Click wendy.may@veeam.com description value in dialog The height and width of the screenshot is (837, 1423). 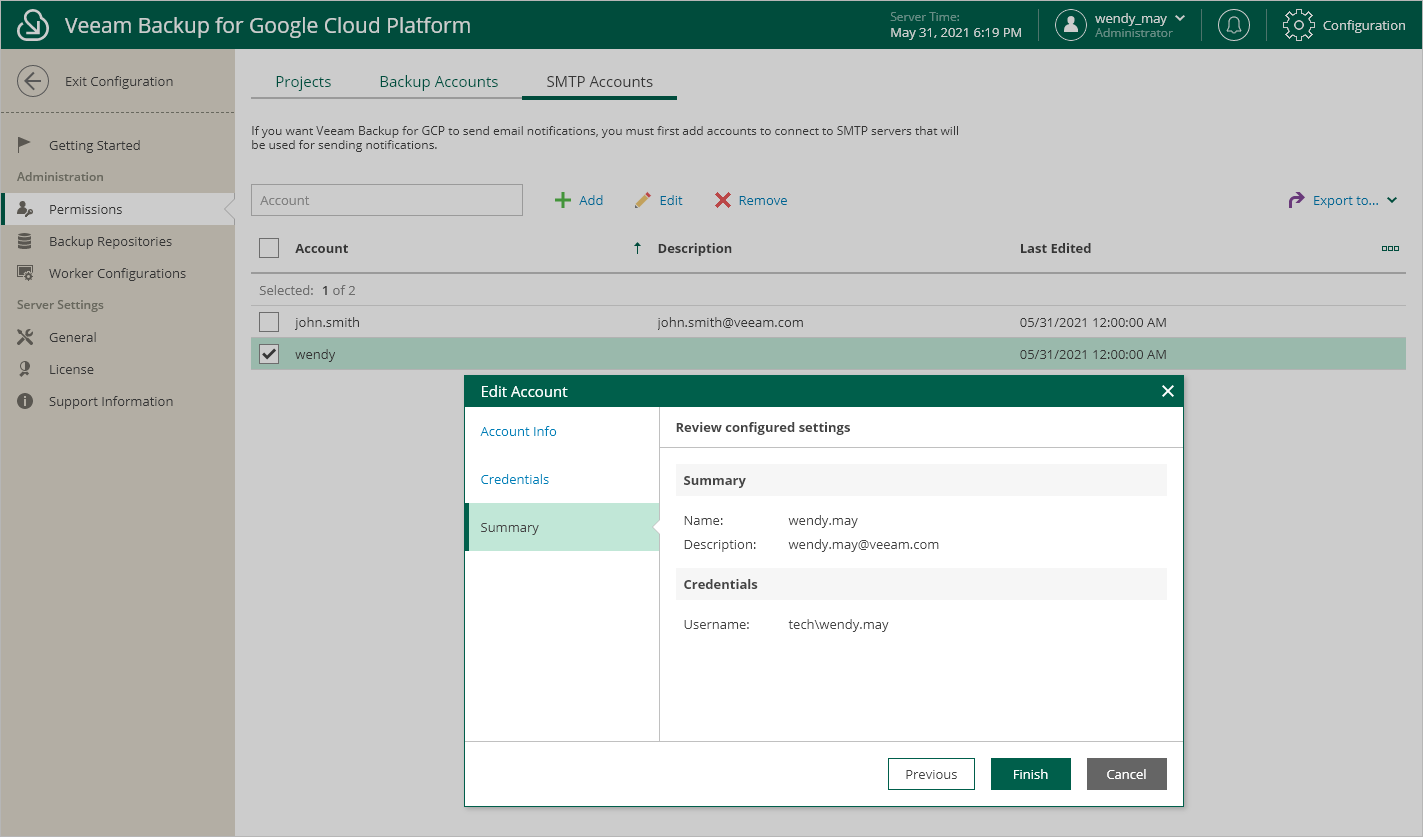coord(864,544)
